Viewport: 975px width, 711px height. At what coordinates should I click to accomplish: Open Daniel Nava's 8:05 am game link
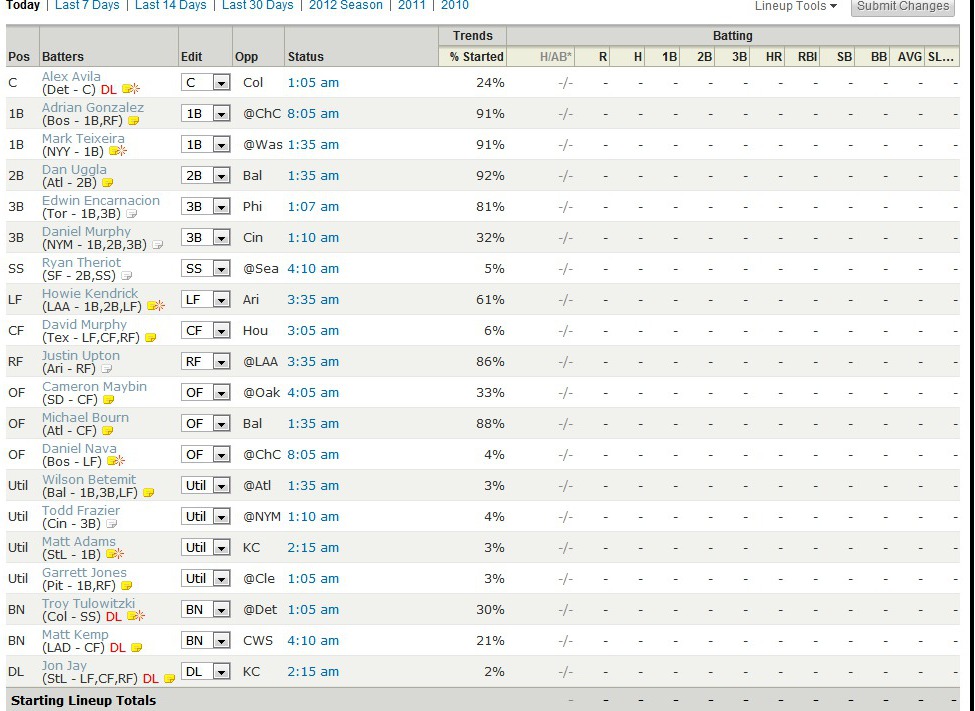tap(313, 455)
